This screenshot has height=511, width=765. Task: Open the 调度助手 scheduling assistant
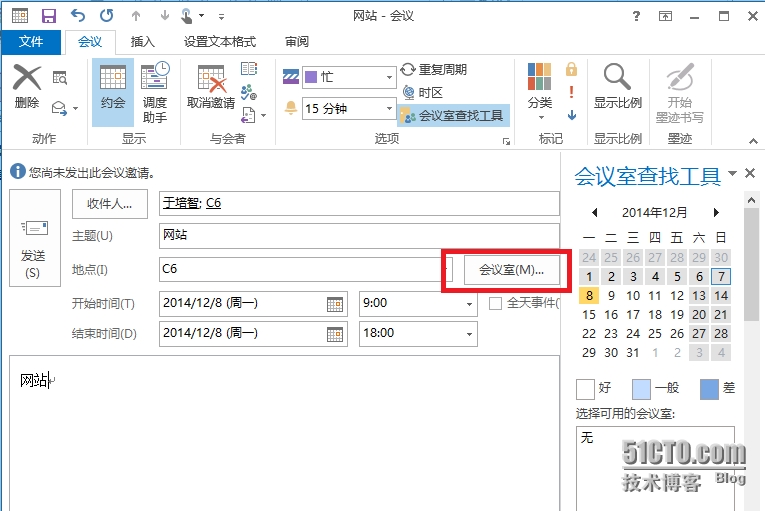[155, 92]
